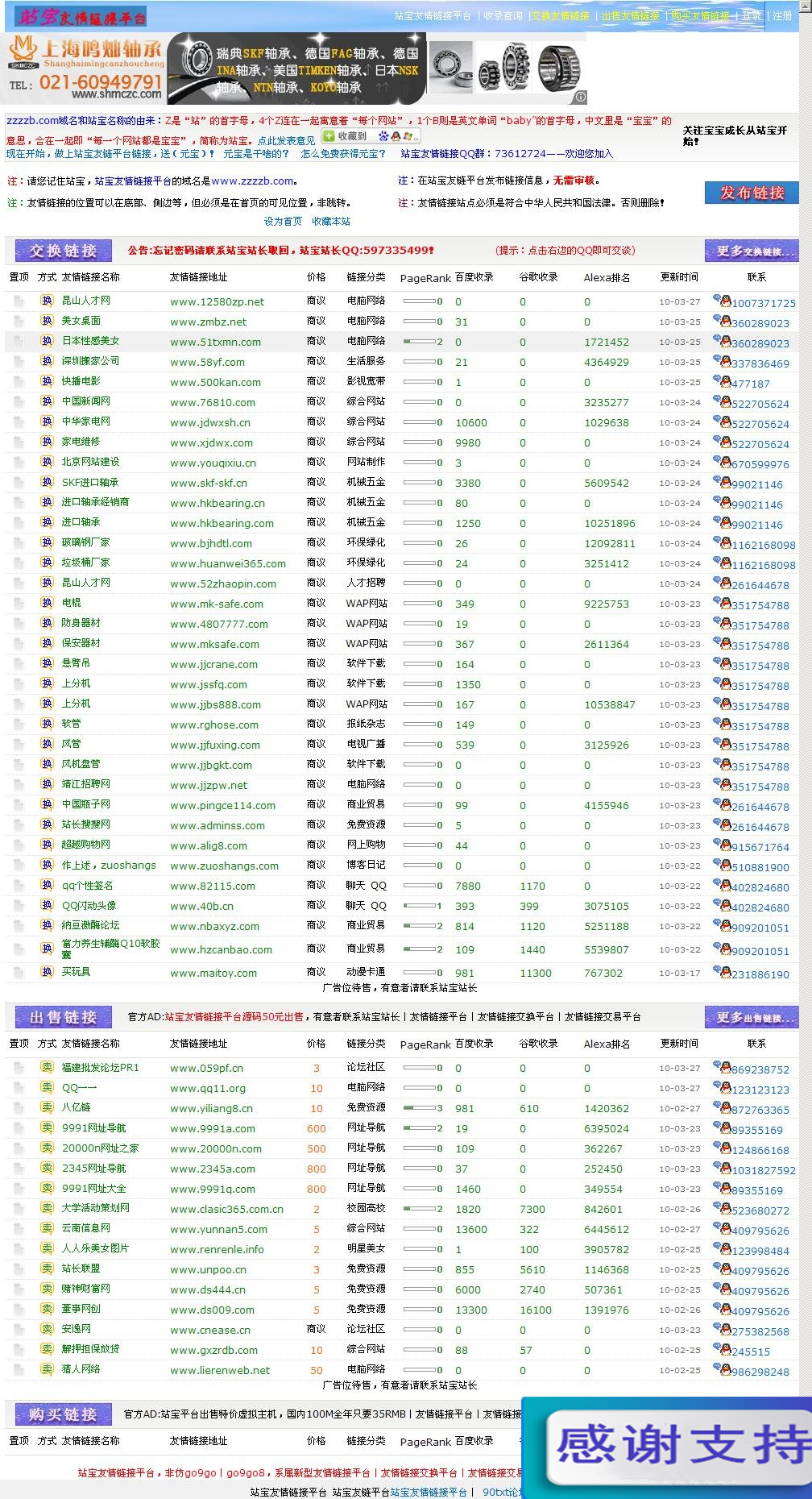Open QQ chat icon beside 986298248
The height and width of the screenshot is (1499, 812).
(722, 1369)
